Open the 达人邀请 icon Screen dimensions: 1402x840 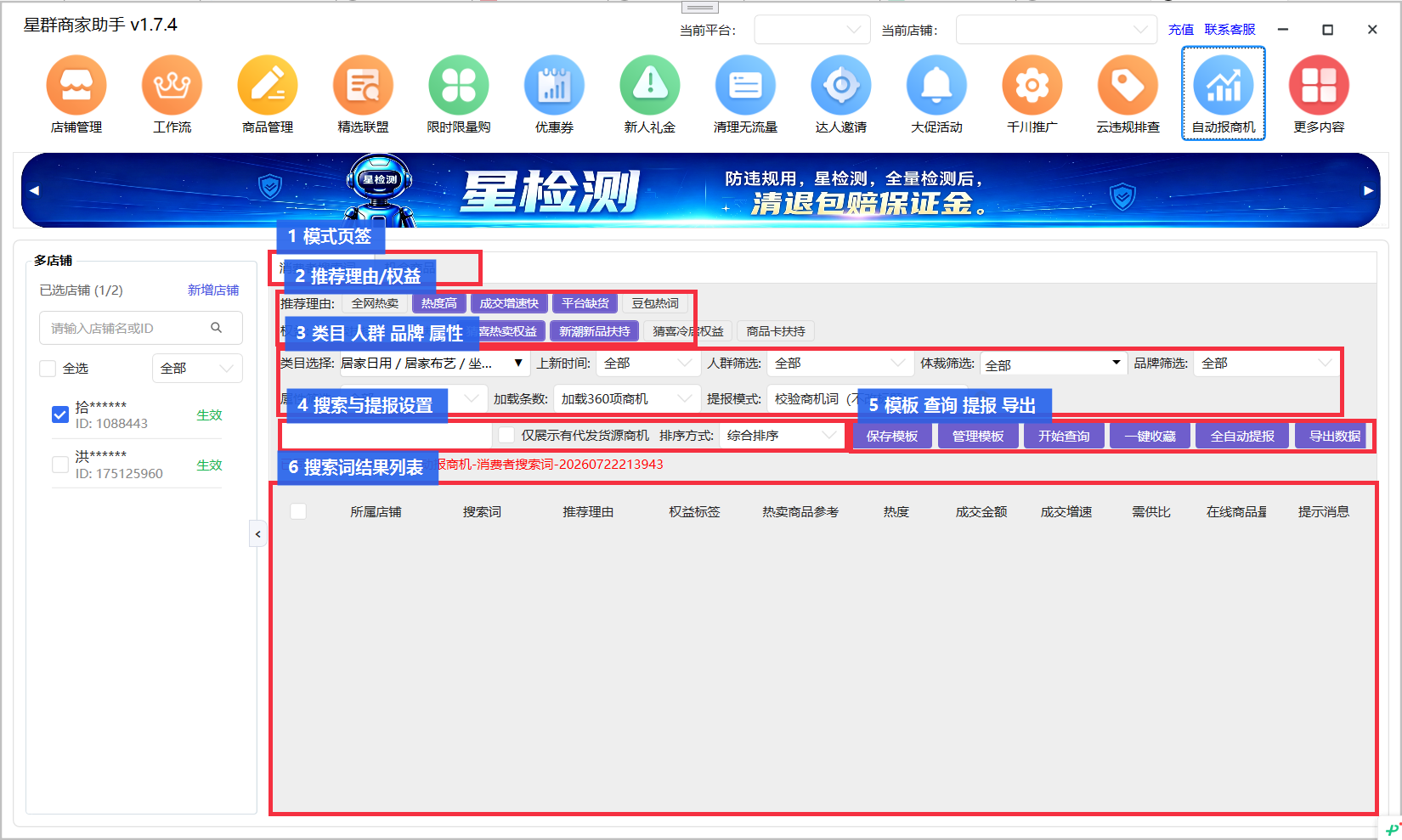pyautogui.click(x=841, y=85)
